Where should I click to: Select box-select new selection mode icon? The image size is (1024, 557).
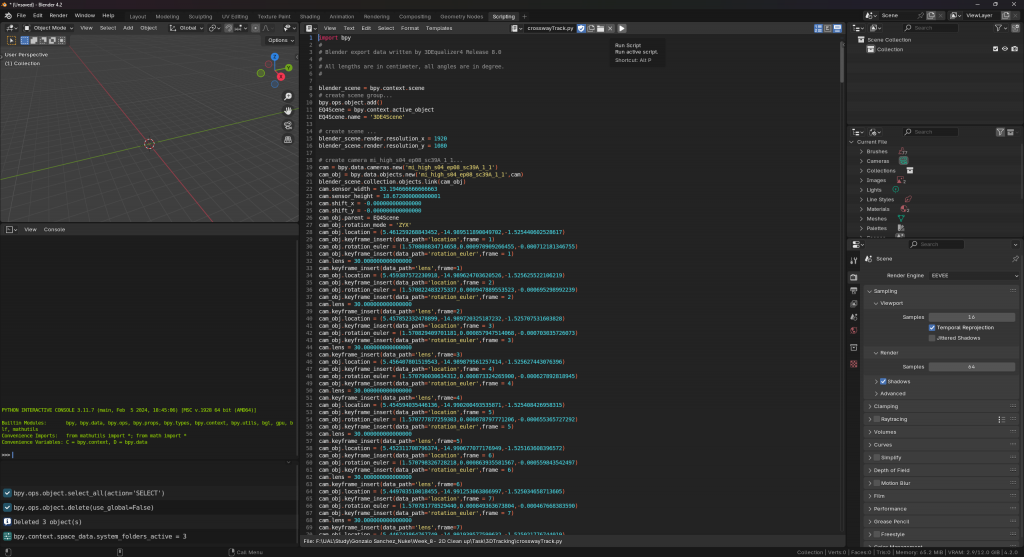pos(25,40)
